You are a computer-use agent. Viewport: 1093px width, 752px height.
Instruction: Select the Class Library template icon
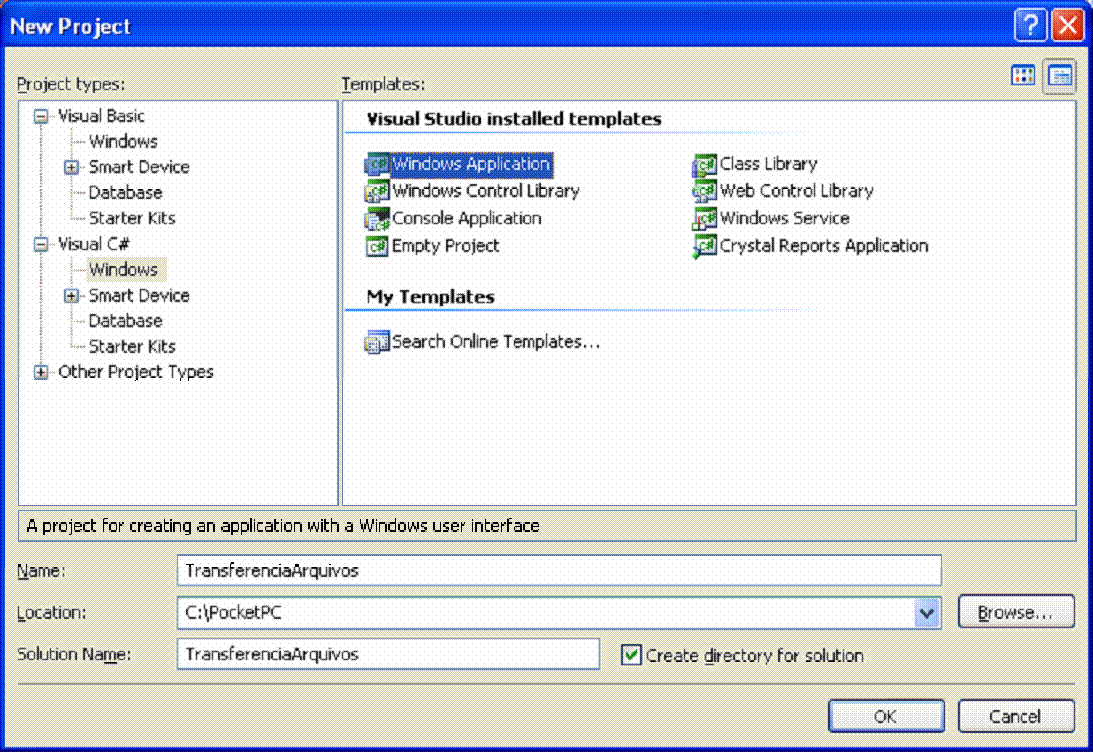[705, 164]
